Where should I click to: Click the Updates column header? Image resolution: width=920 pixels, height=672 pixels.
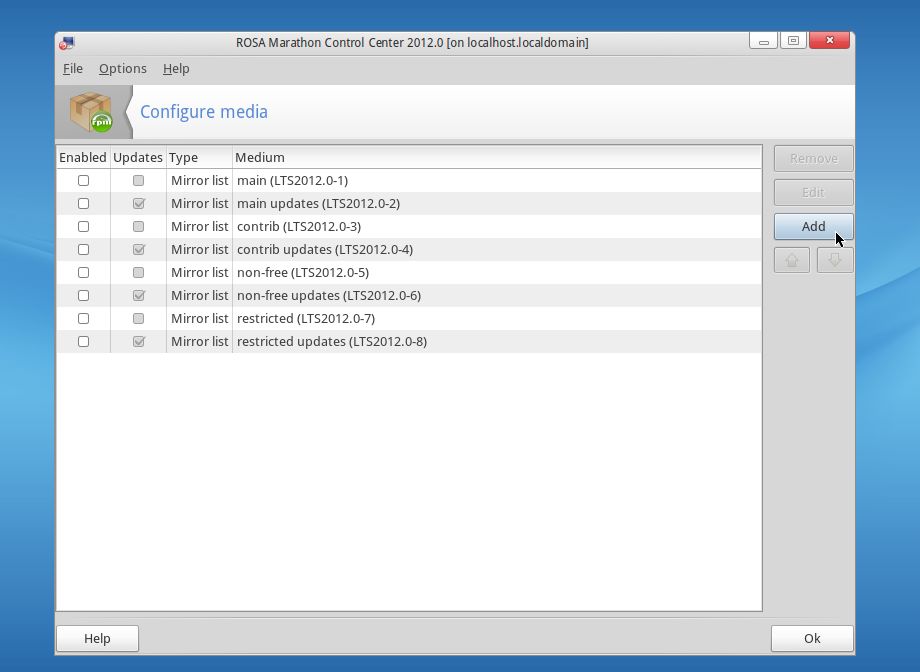pyautogui.click(x=138, y=157)
